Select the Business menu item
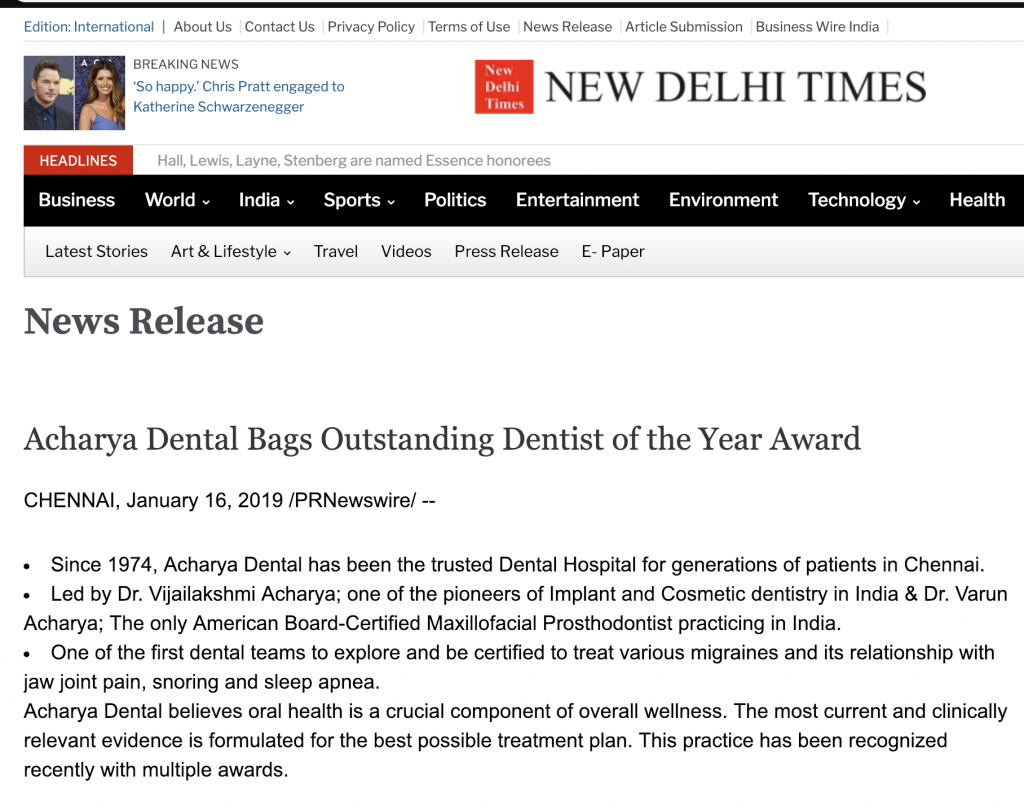 click(76, 200)
